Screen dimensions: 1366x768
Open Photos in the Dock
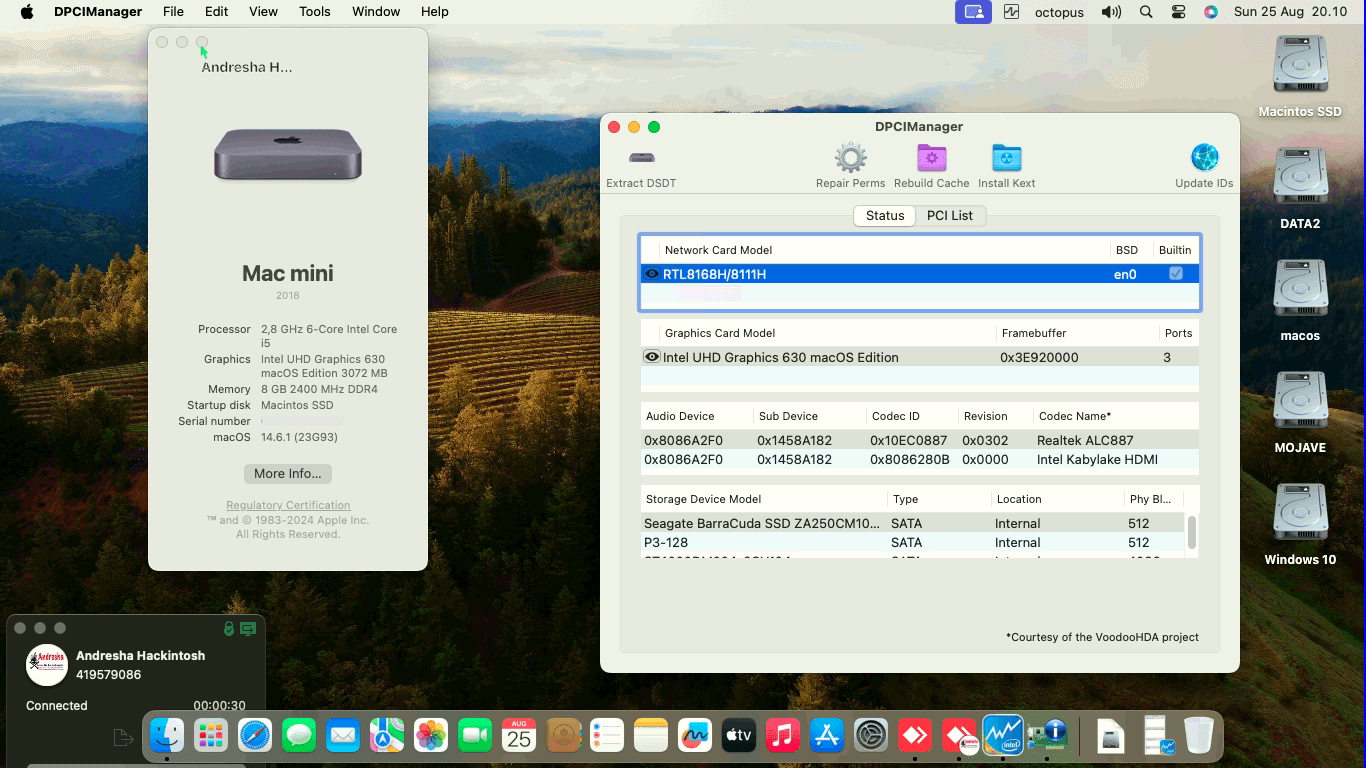point(431,736)
